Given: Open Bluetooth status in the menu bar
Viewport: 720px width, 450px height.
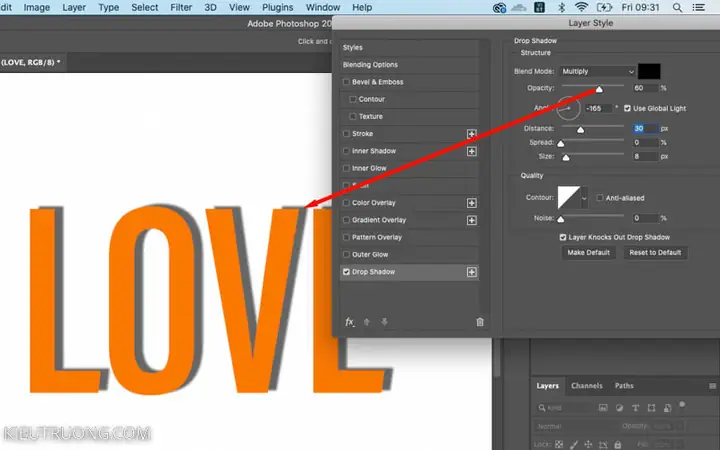Looking at the screenshot, I should (561, 7).
